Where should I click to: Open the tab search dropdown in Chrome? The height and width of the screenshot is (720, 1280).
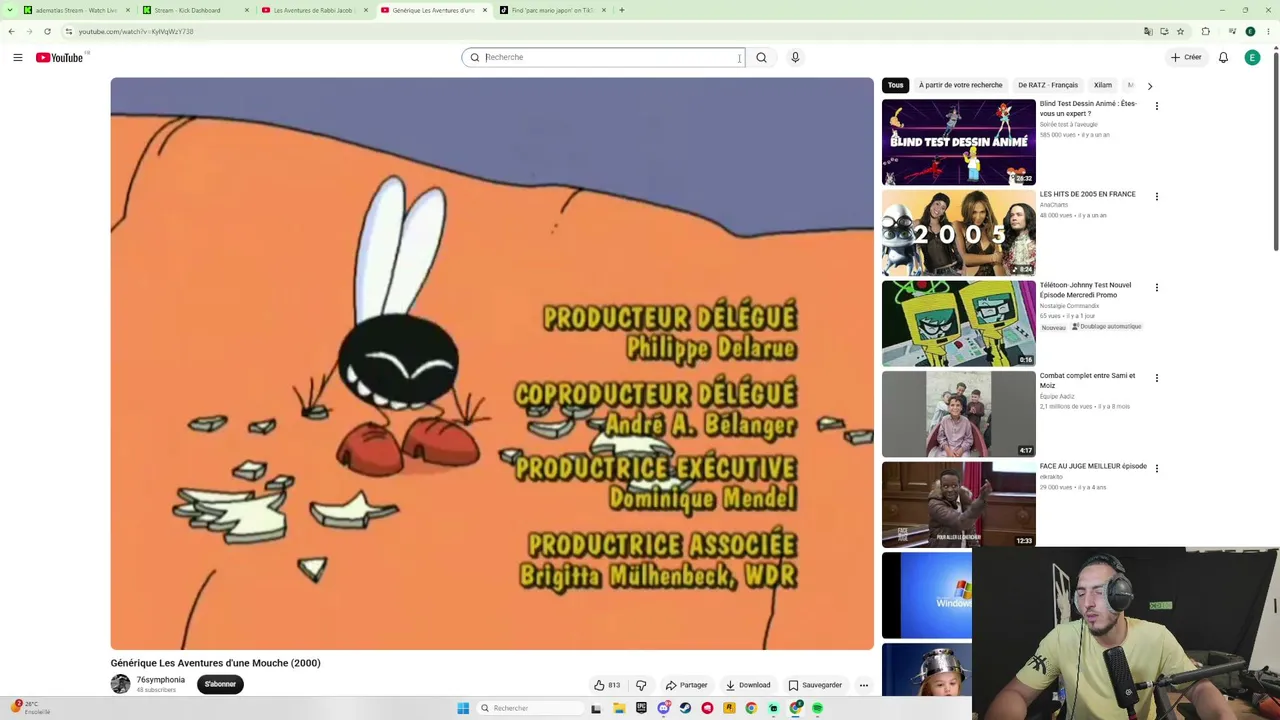click(10, 10)
